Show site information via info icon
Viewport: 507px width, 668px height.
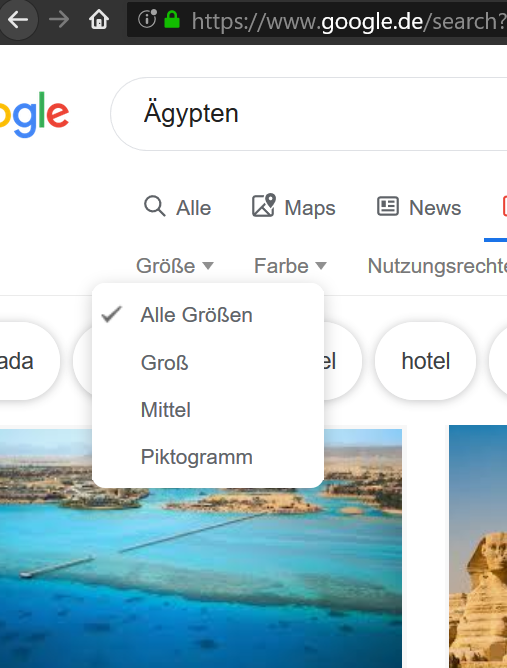(147, 19)
